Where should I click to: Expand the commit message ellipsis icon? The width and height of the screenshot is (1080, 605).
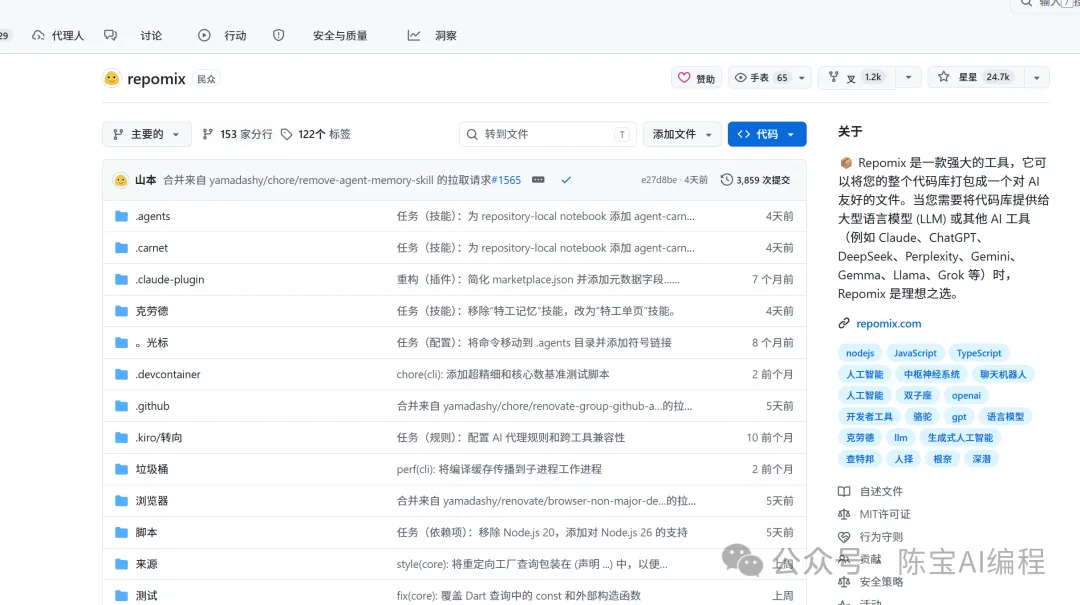click(538, 180)
